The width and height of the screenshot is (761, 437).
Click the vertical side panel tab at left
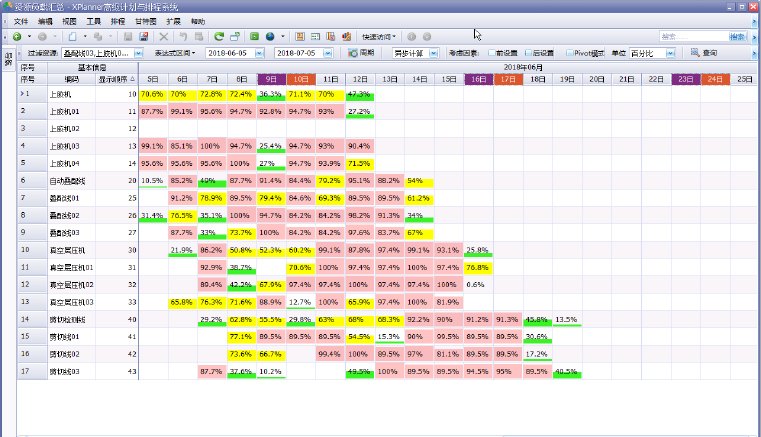(x=8, y=59)
